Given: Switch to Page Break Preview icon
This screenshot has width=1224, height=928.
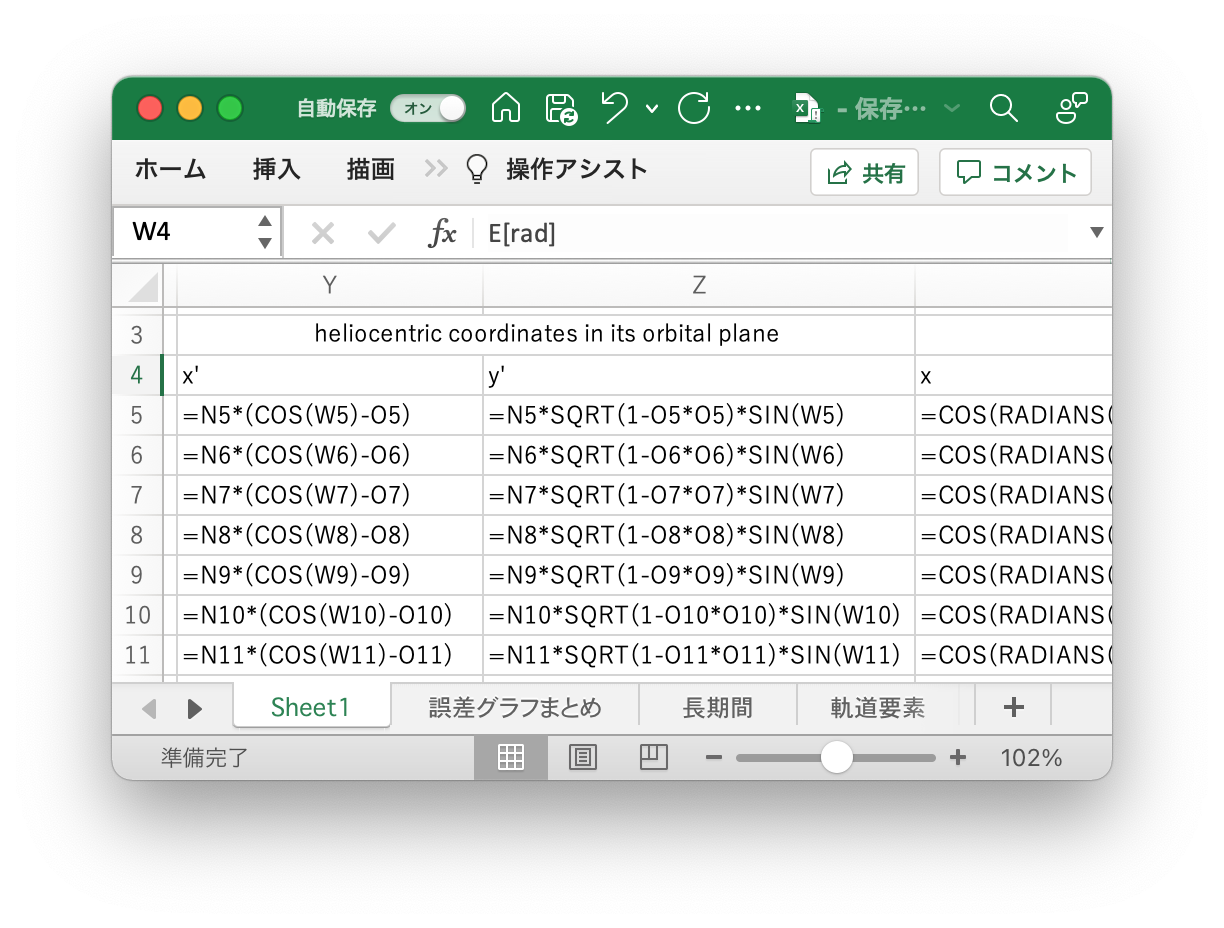Looking at the screenshot, I should (x=653, y=758).
